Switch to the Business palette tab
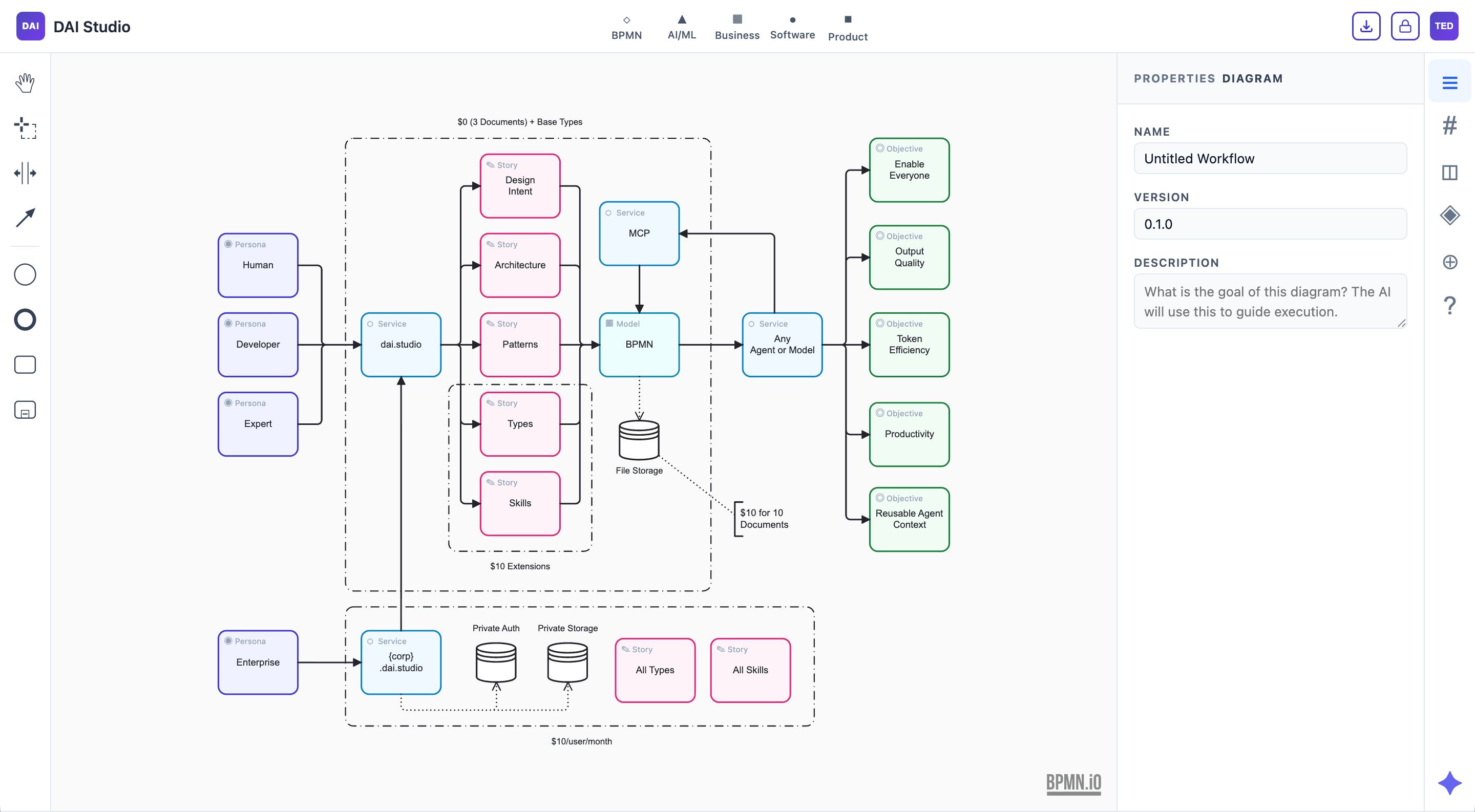This screenshot has height=812, width=1475. point(737,28)
